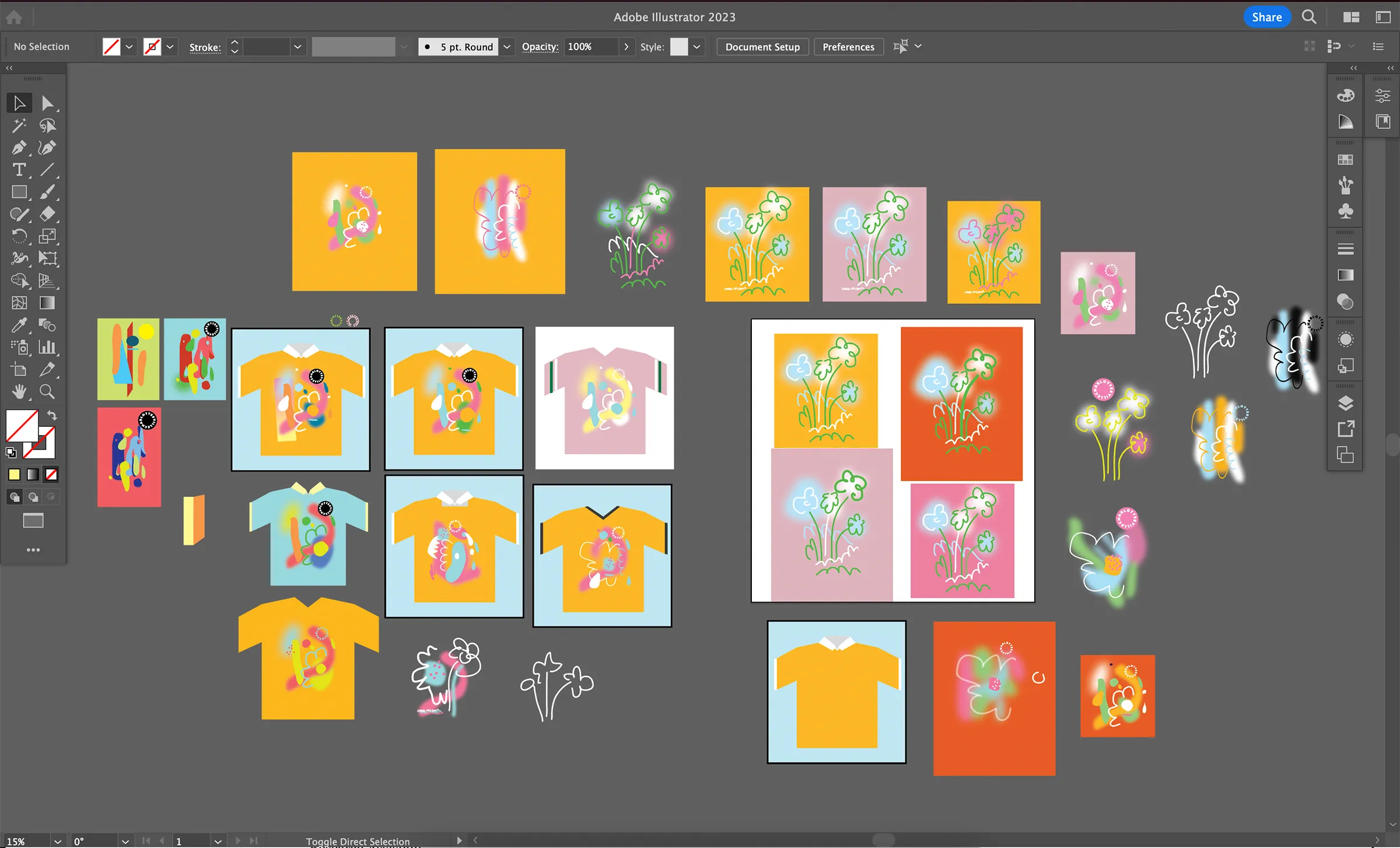Select the Type tool
1400x848 pixels.
coord(19,170)
